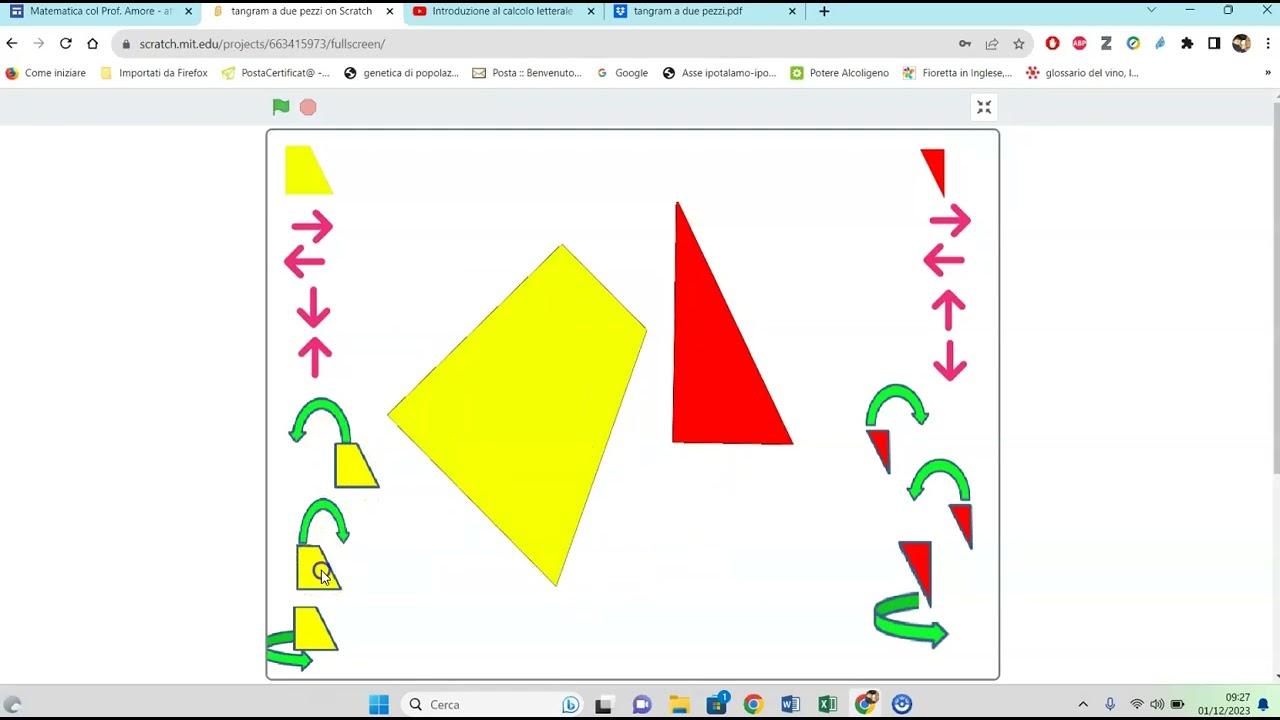The height and width of the screenshot is (720, 1280).
Task: Open the Windows Start menu
Action: click(379, 705)
